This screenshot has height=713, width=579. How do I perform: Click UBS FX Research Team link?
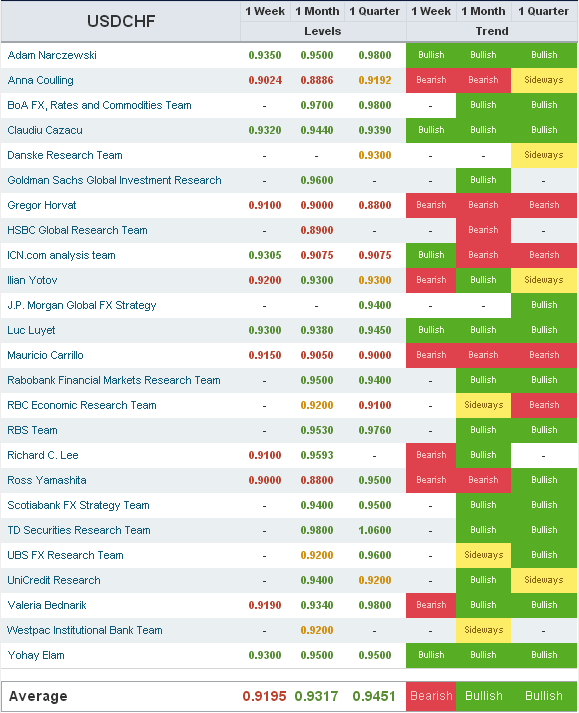pos(65,556)
